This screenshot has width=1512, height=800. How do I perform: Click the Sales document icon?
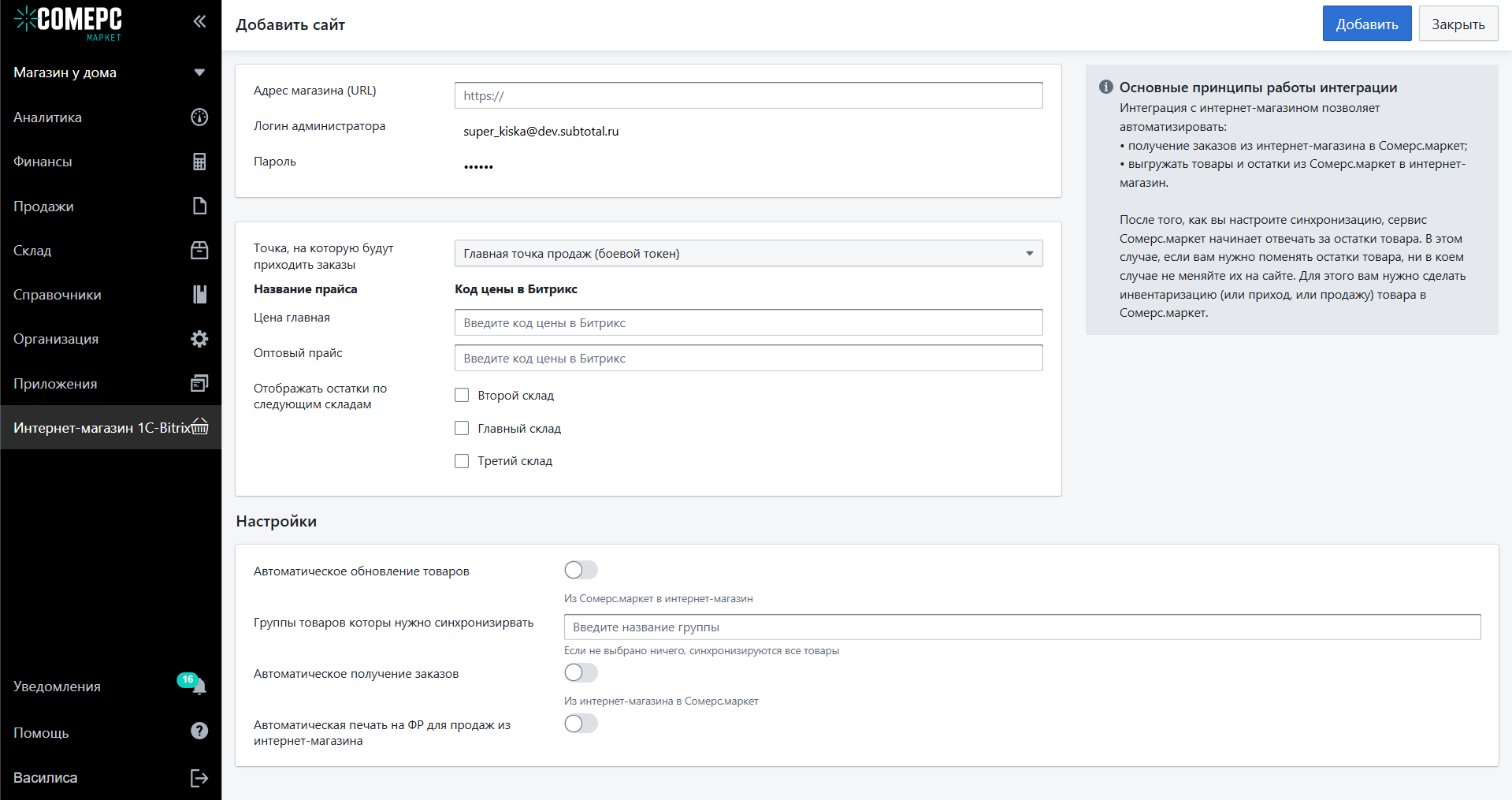click(199, 206)
